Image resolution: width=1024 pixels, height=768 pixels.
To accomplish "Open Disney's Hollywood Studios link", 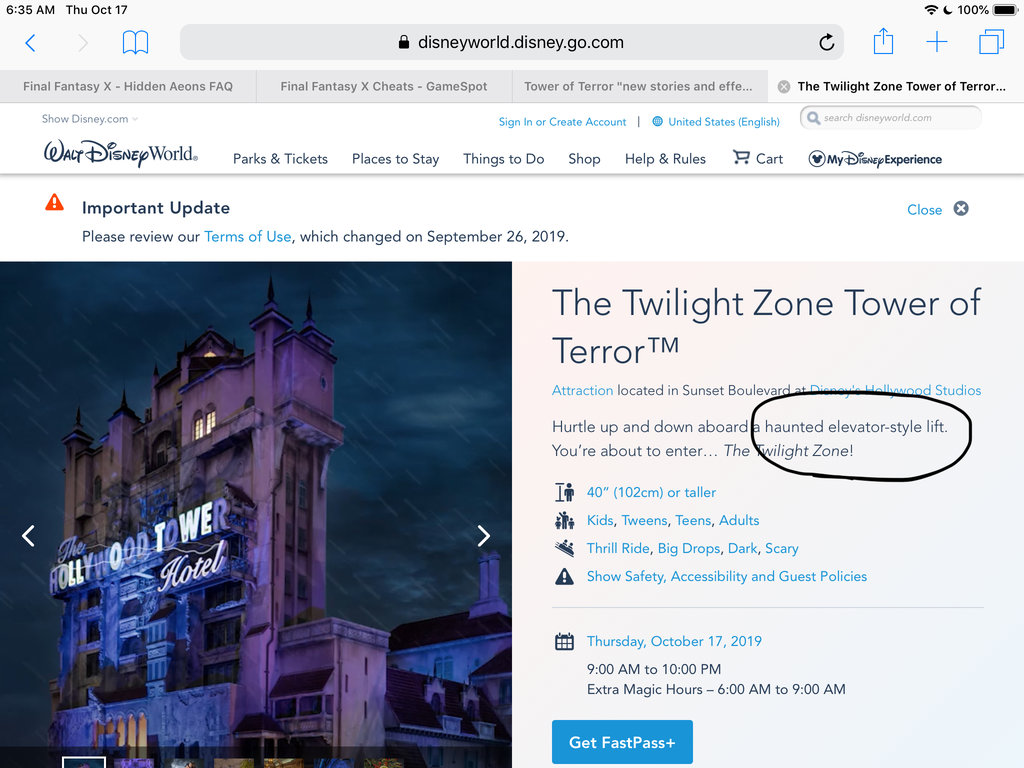I will [895, 391].
